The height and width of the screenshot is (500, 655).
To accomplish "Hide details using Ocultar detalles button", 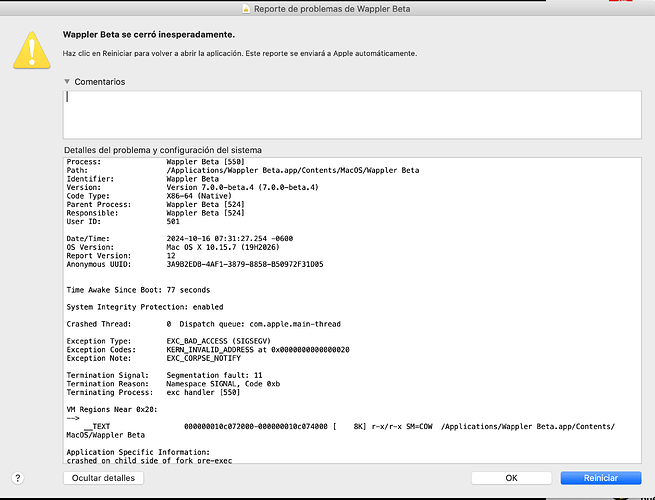I will 104,478.
